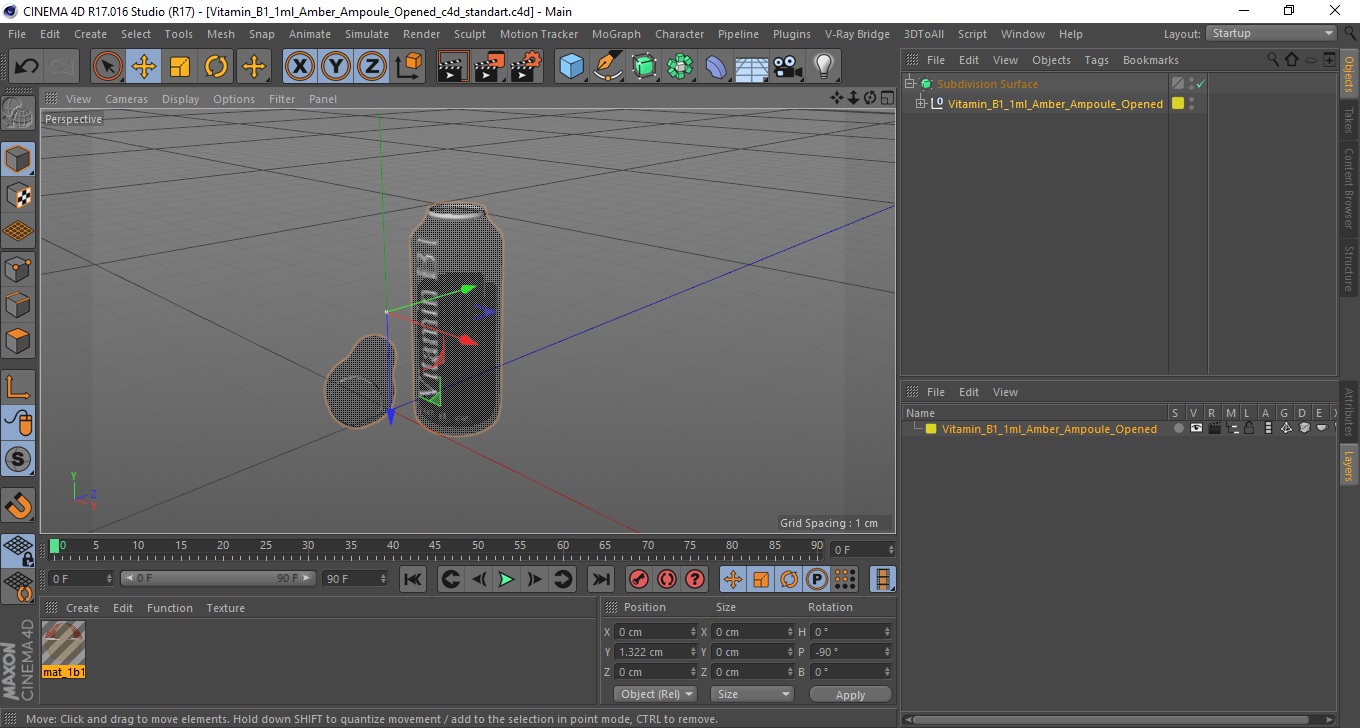
Task: Enable the Snap magnet icon
Action: tap(18, 505)
